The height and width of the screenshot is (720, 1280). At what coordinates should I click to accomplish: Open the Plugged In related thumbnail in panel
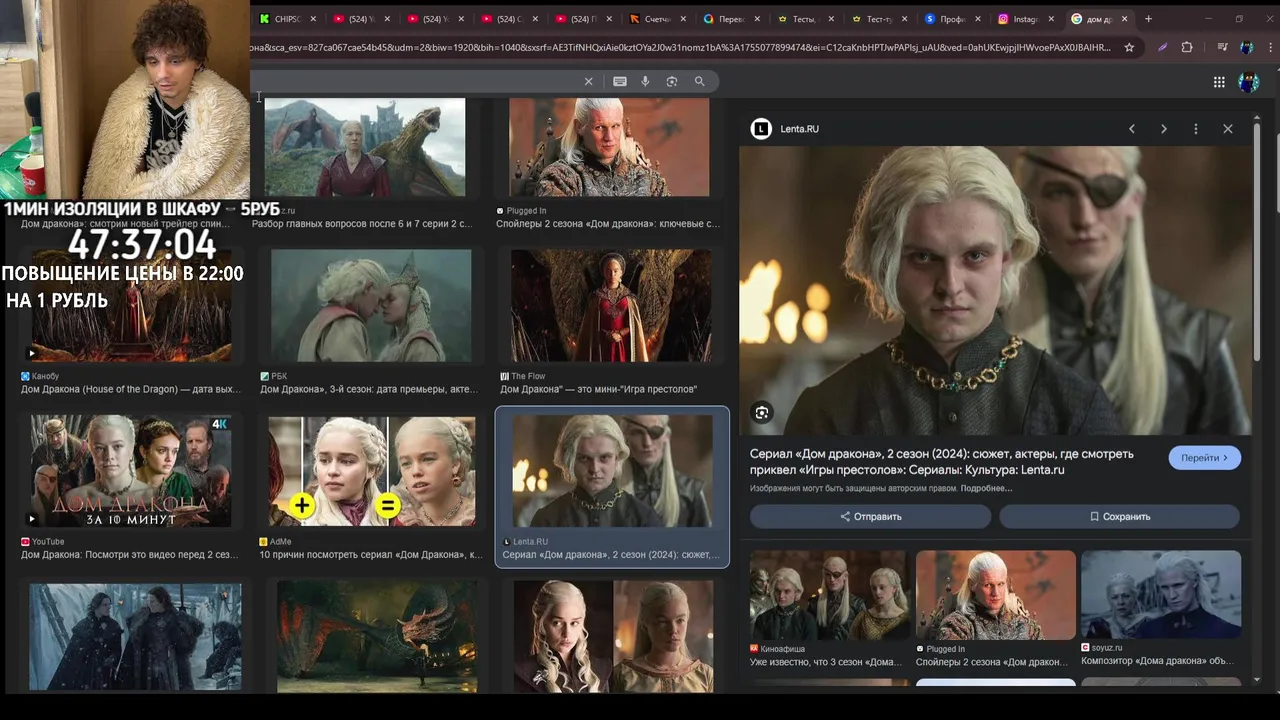tap(996, 595)
